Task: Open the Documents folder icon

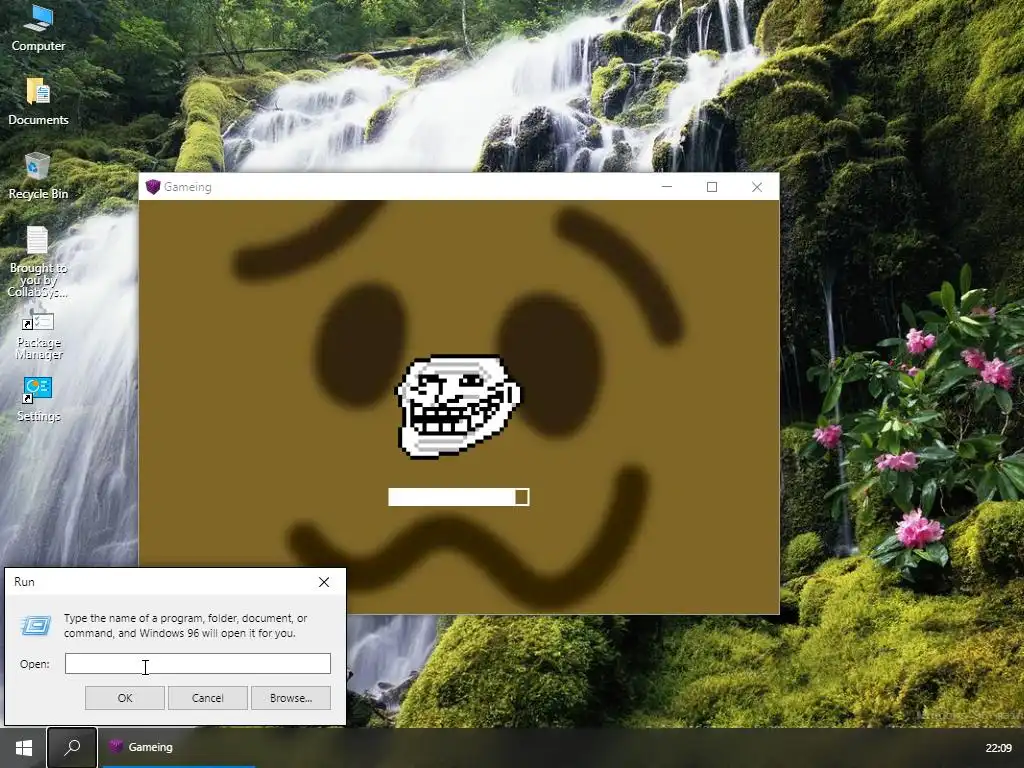Action: [38, 101]
